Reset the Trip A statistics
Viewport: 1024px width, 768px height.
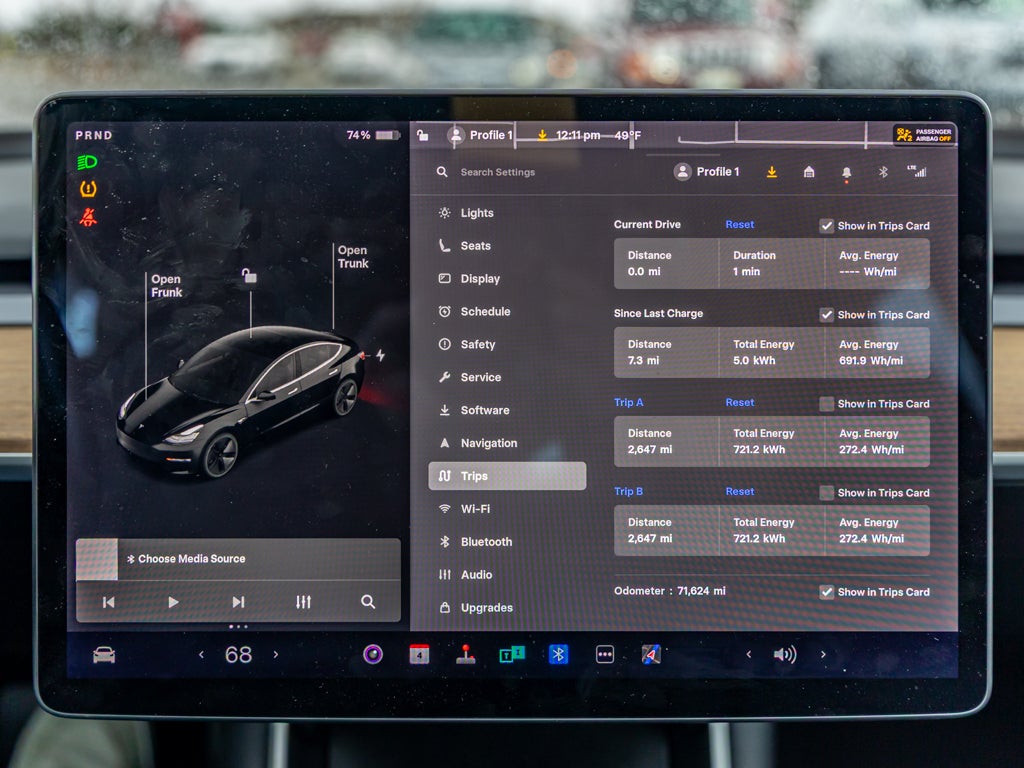pyautogui.click(x=739, y=402)
